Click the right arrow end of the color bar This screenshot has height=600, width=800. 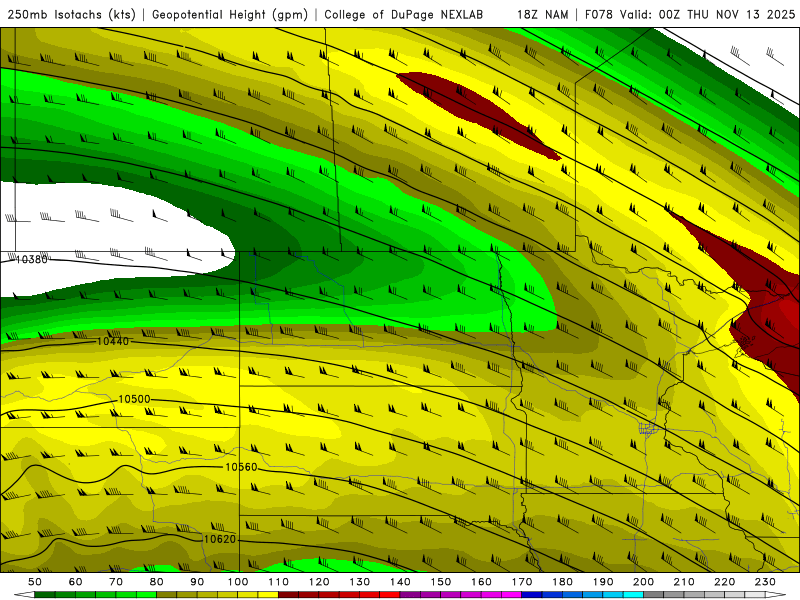tap(776, 594)
